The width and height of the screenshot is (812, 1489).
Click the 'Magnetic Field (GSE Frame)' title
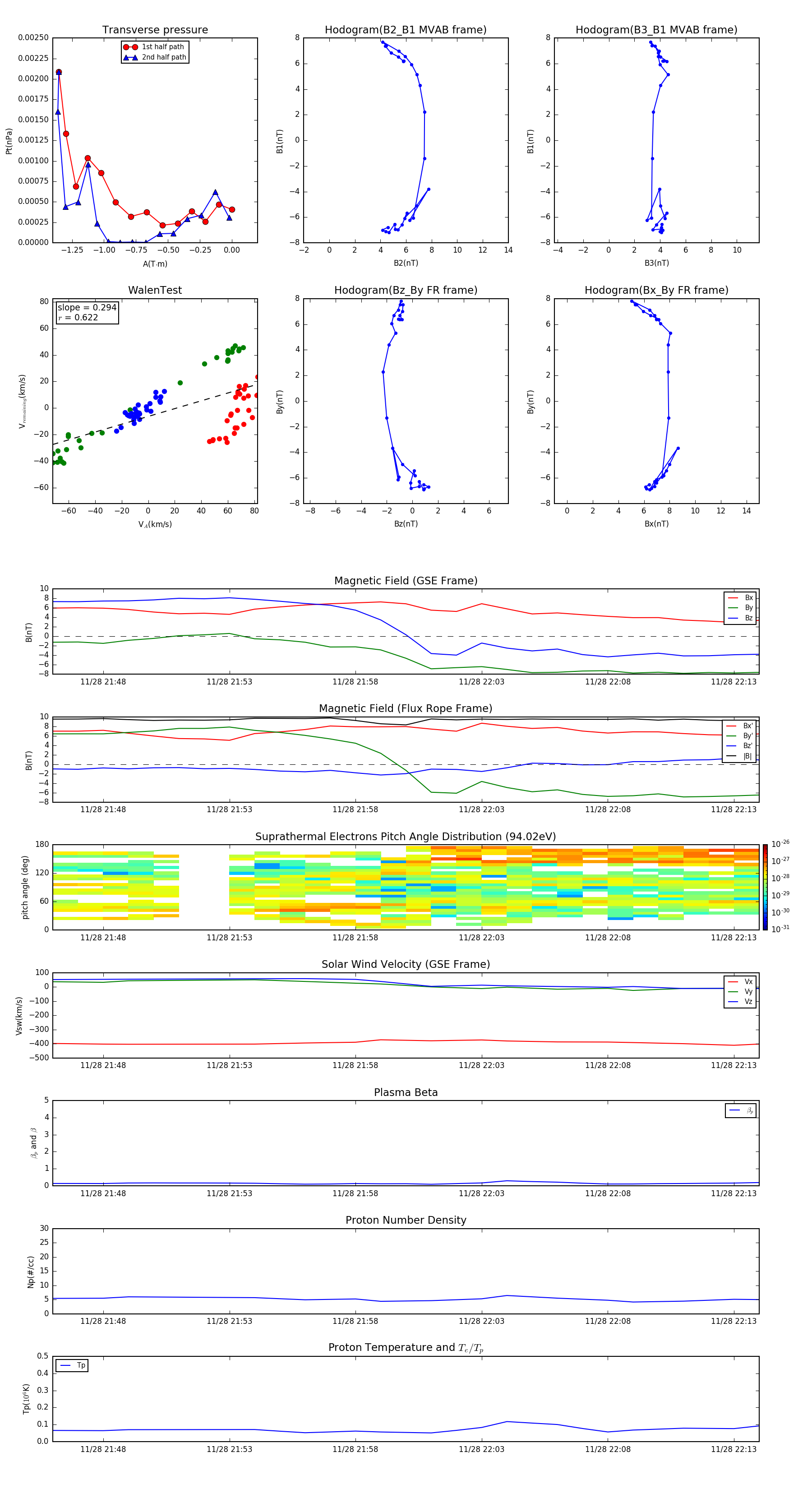tap(406, 581)
